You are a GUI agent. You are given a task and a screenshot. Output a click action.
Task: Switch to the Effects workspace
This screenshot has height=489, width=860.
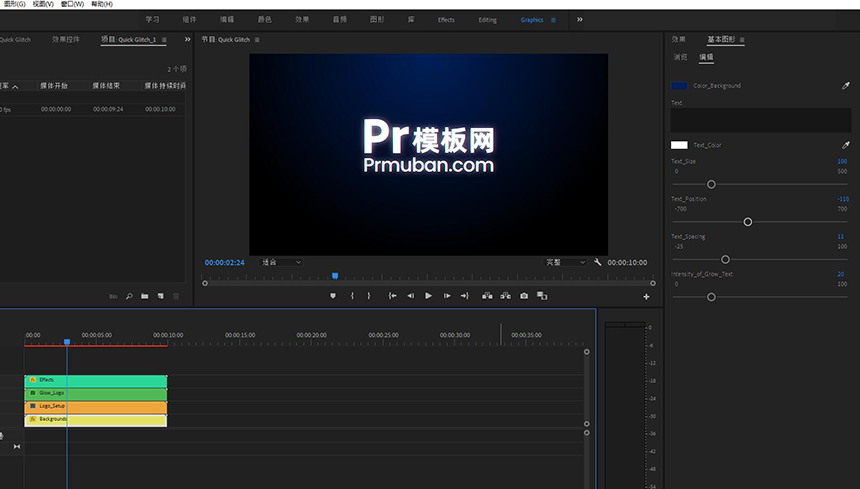(446, 20)
